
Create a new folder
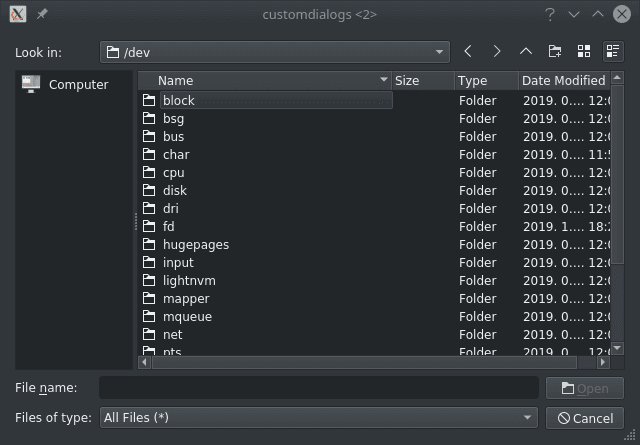pyautogui.click(x=555, y=52)
